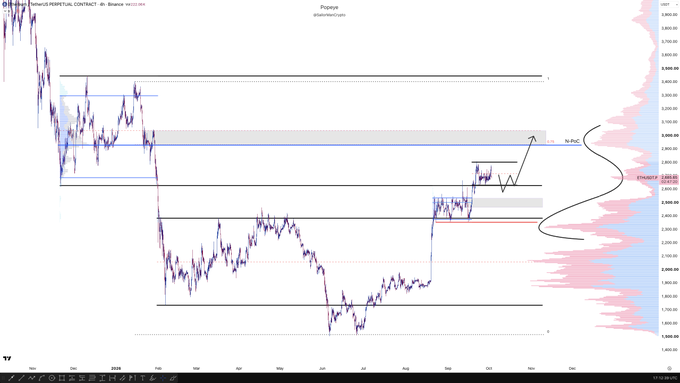Click the May label on time axis
The image size is (680, 383).
tap(280, 368)
